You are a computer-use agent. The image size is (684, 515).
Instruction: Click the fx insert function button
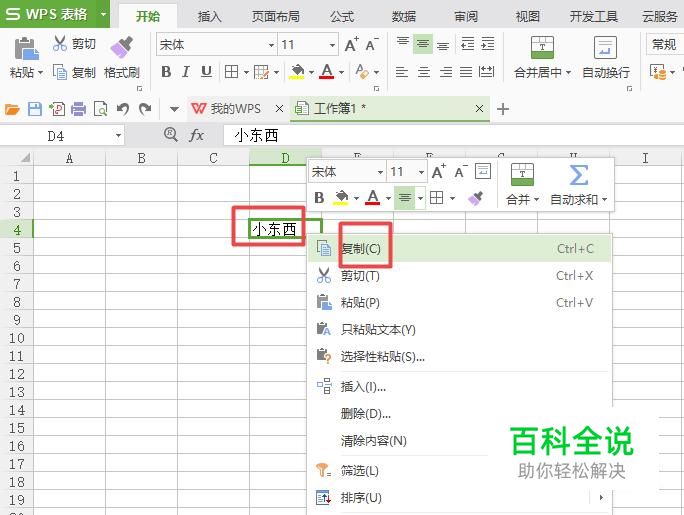click(x=197, y=135)
